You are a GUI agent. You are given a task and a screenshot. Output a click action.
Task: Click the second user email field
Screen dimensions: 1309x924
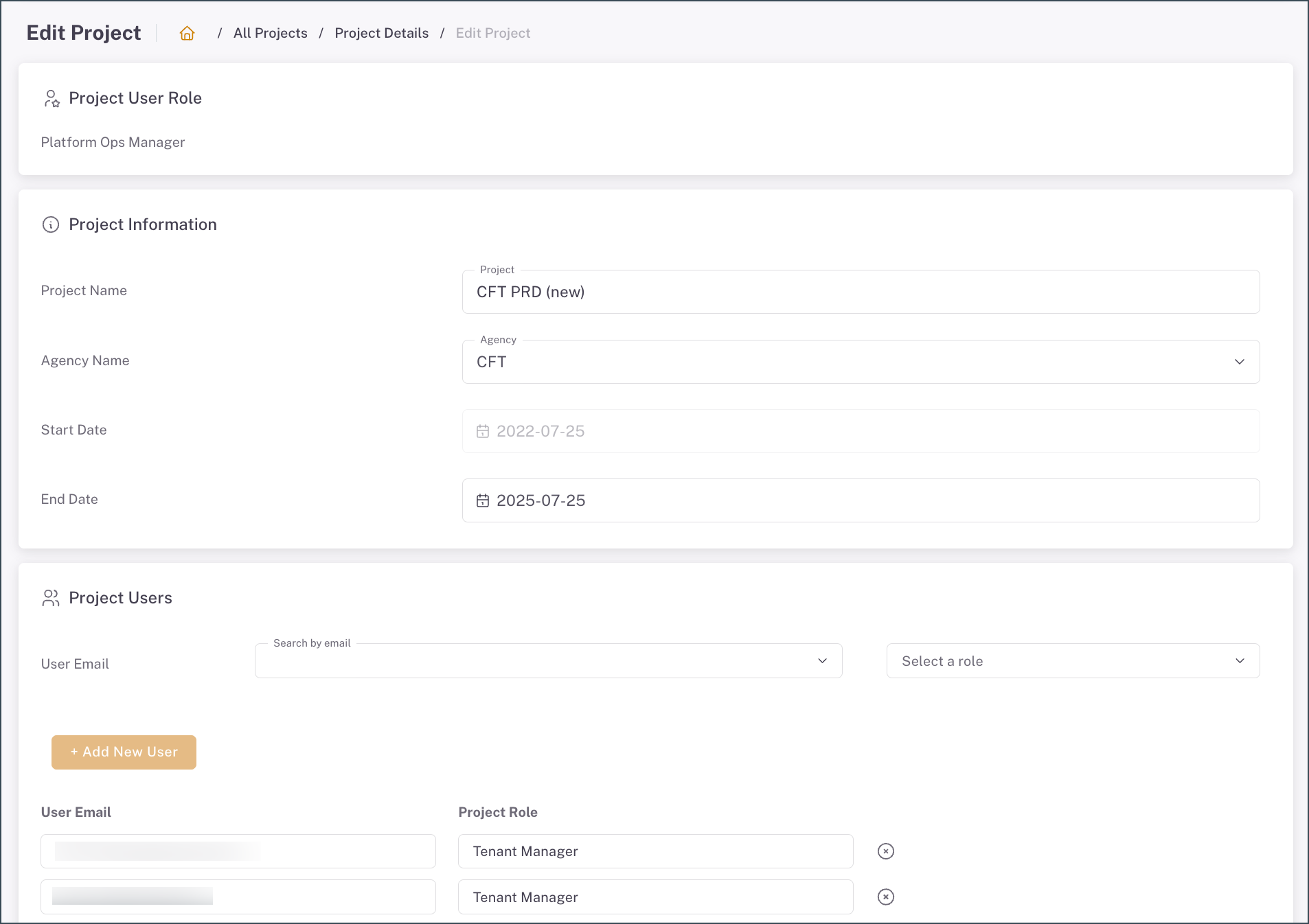(238, 897)
